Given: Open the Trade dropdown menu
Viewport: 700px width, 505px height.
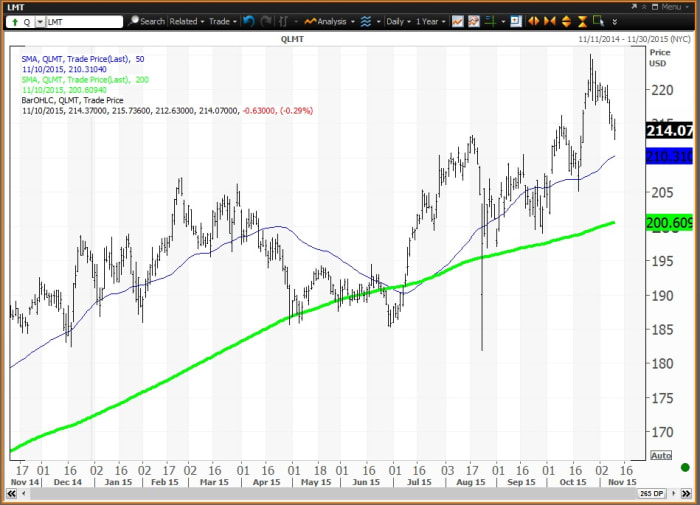Looking at the screenshot, I should click(x=222, y=21).
